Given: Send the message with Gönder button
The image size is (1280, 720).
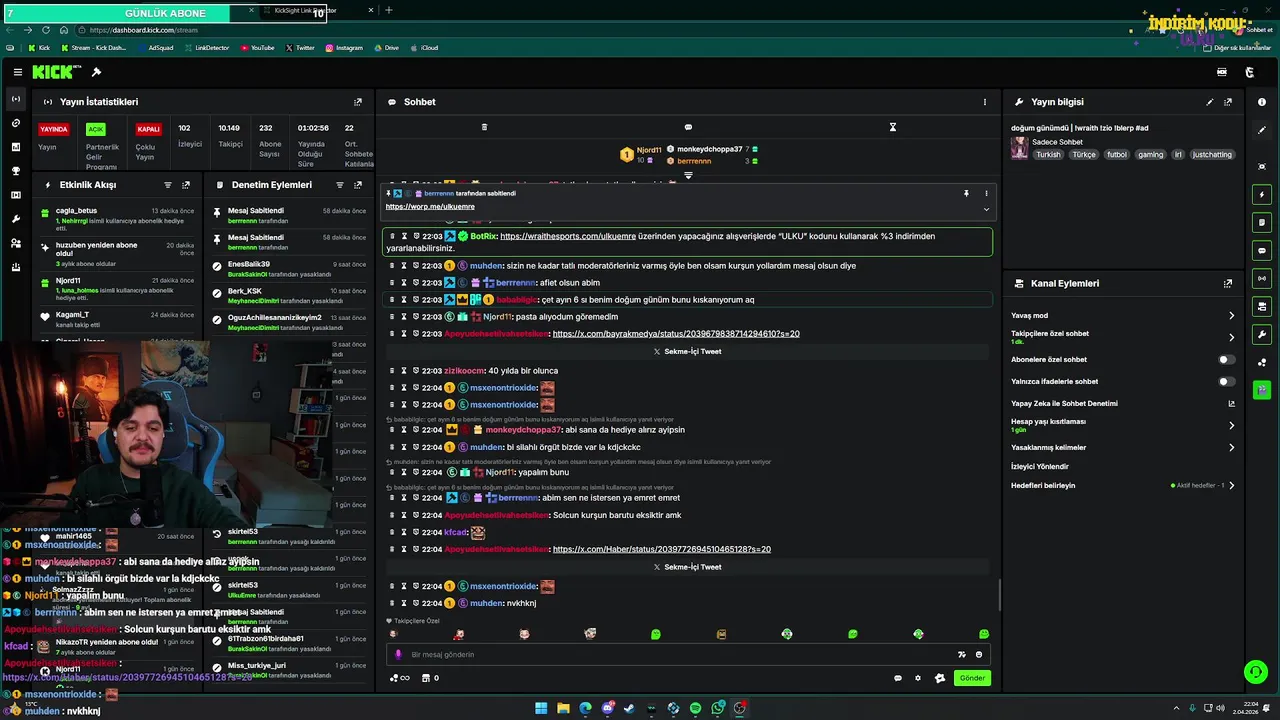Looking at the screenshot, I should 973,678.
